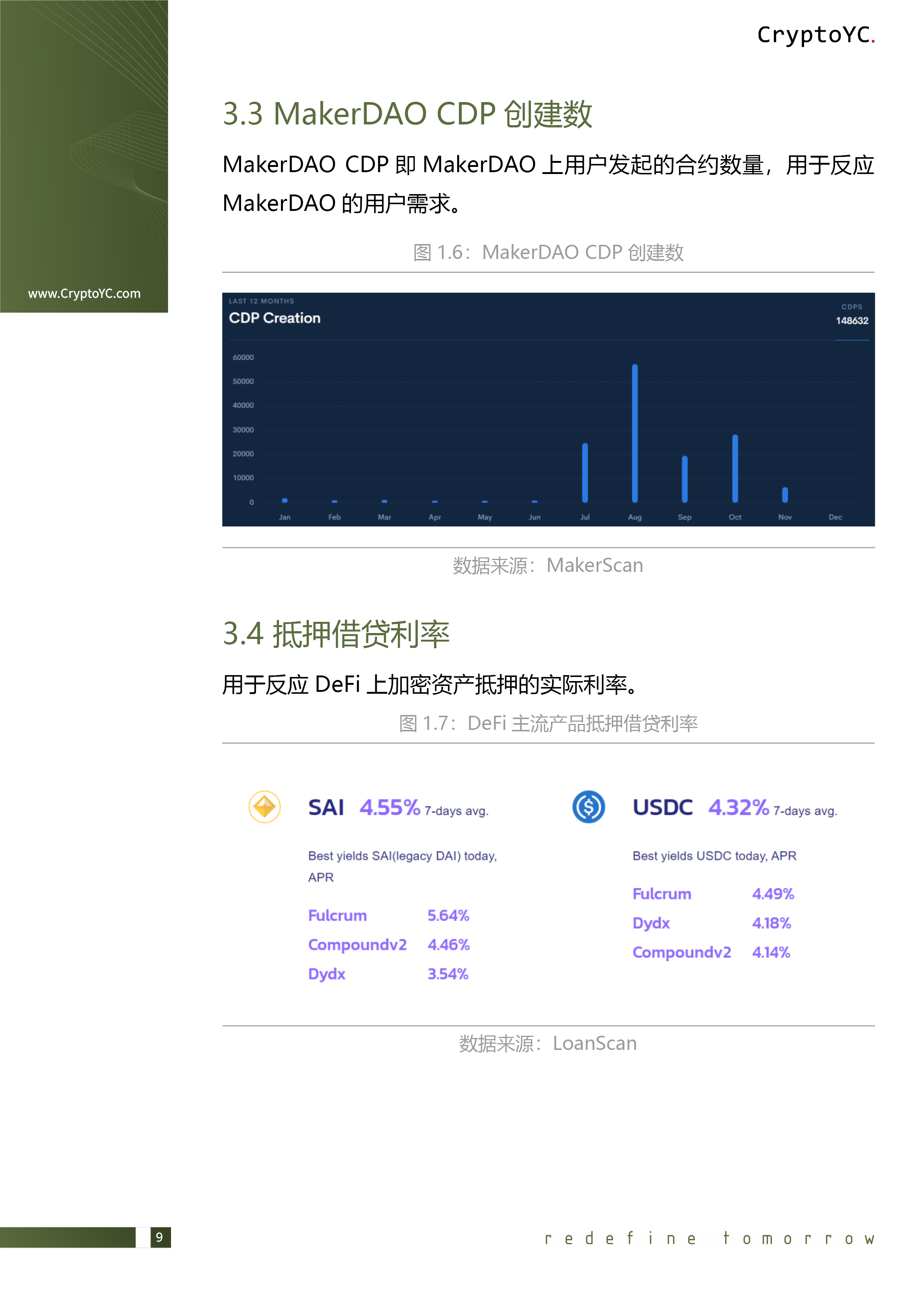924x1307 pixels.
Task: Click the USDC coin icon
Action: [x=588, y=807]
